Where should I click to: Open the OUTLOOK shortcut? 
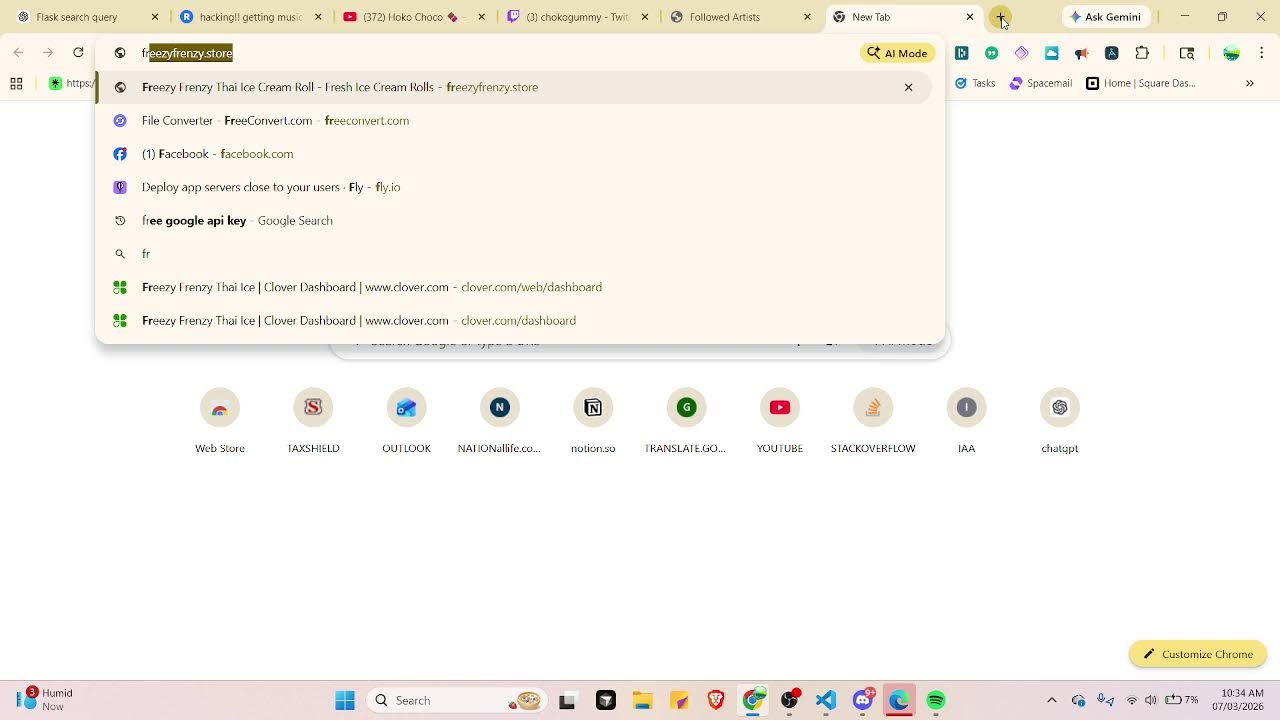[x=406, y=420]
